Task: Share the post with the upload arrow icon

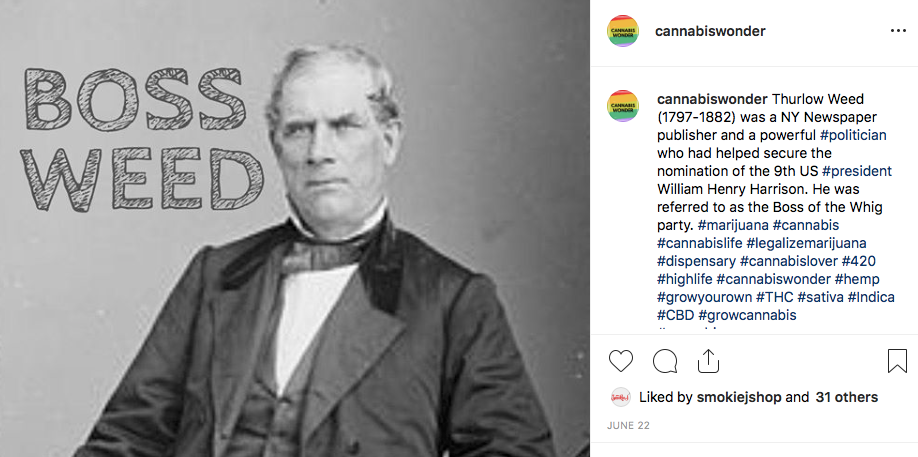Action: [x=708, y=361]
